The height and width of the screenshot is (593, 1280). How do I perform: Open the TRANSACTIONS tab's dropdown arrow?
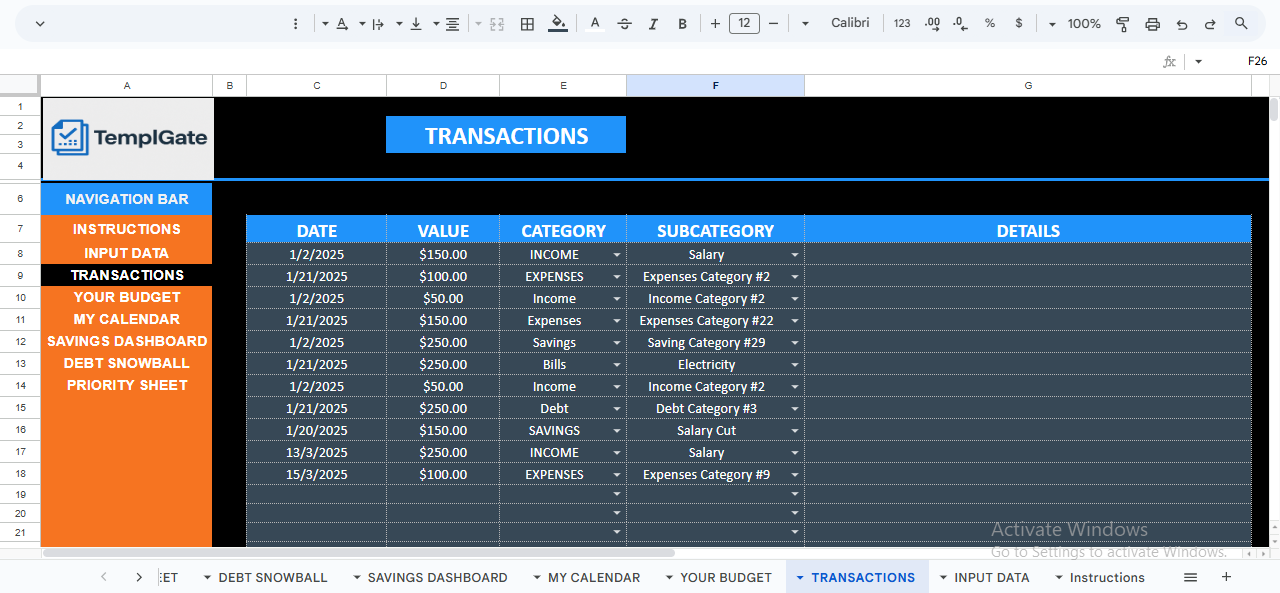800,577
